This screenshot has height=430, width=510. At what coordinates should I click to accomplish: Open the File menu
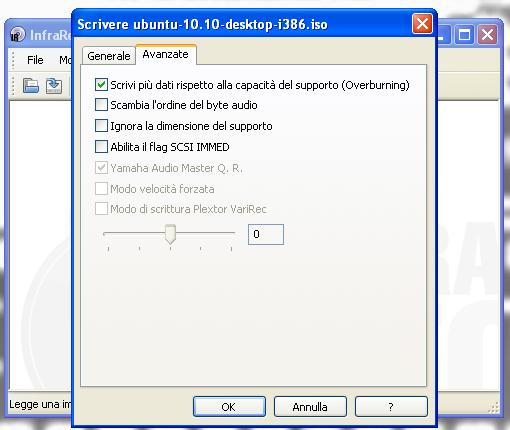tap(35, 60)
